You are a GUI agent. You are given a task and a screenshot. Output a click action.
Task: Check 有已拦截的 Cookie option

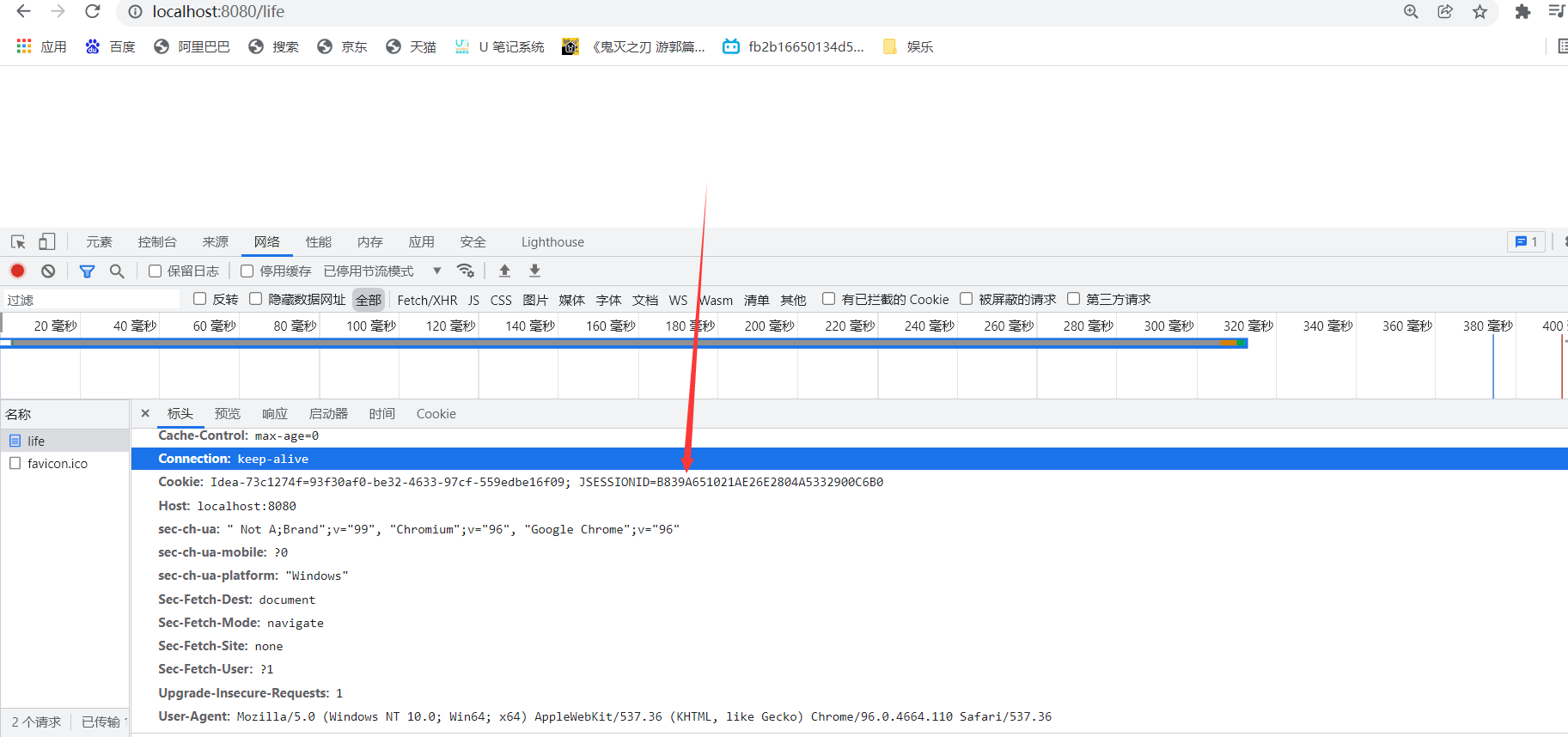click(829, 299)
